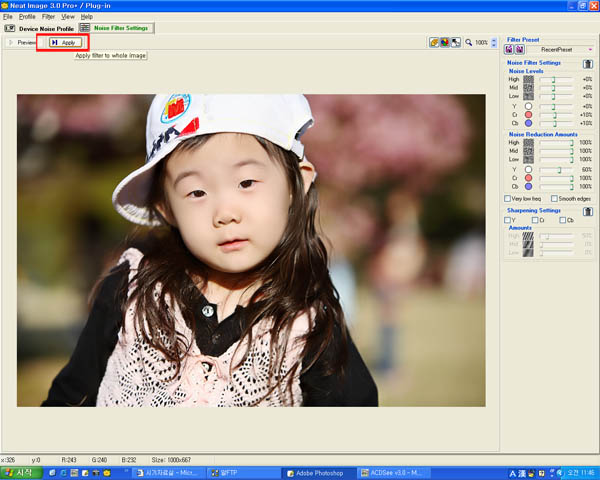
Task: Click the Noise Levels Cb slider
Action: 556,123
